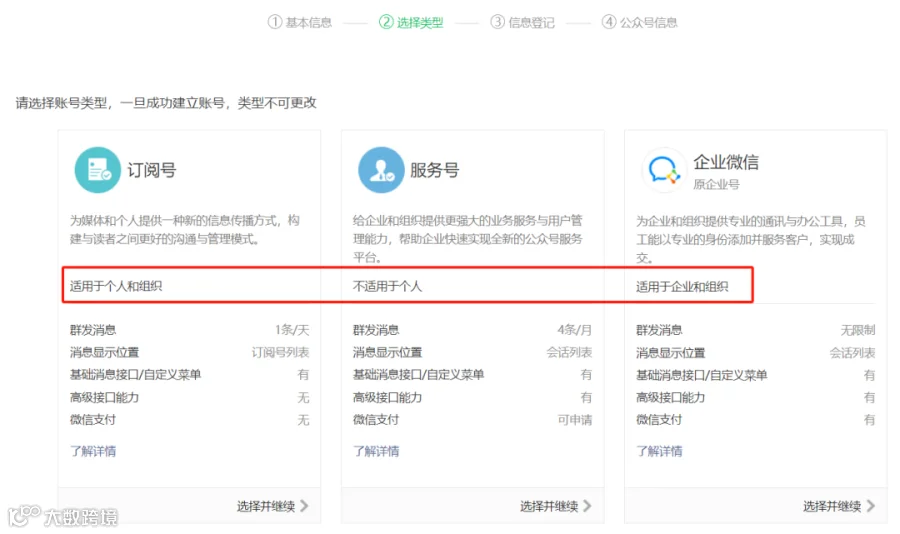This screenshot has height=534, width=900.
Task: Click 基础消息接口/自定义菜单 label in 服务号 card
Action: (418, 374)
